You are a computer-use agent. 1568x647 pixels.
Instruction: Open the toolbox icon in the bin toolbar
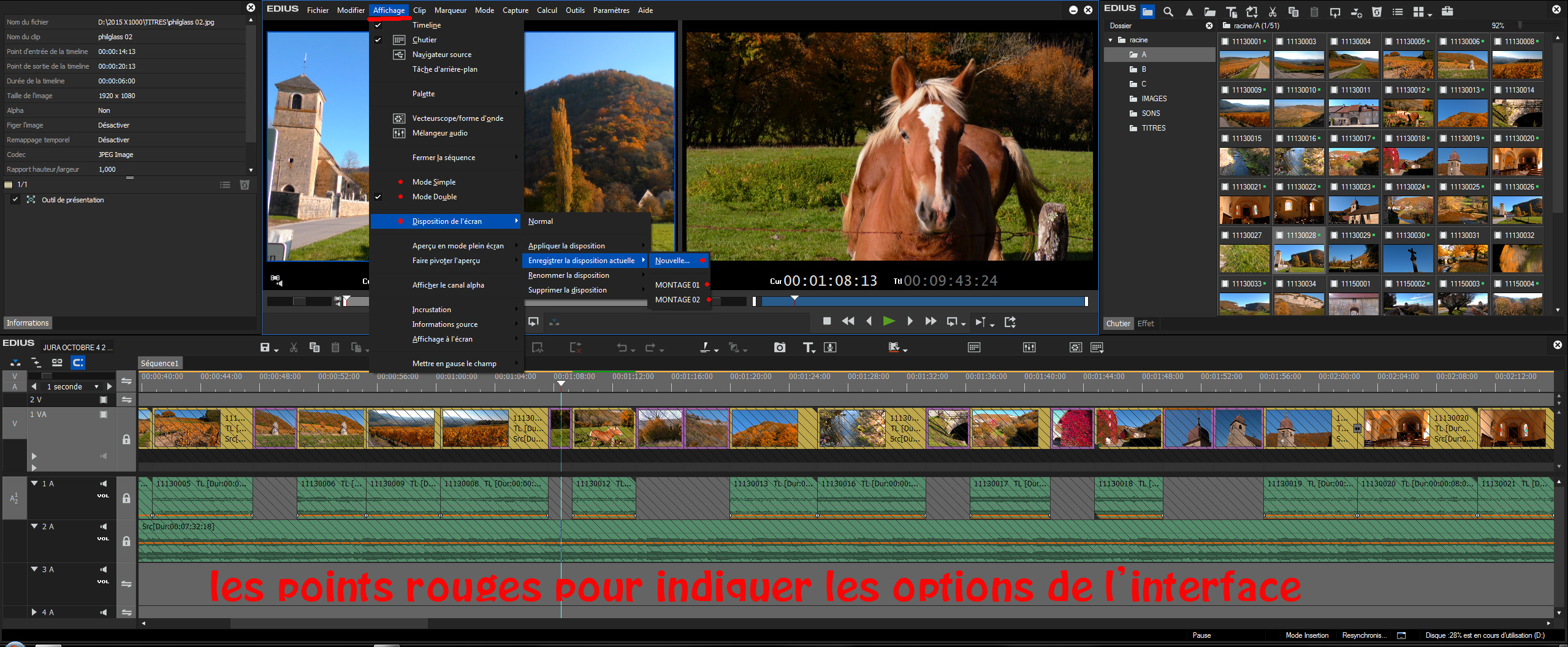coord(1447,12)
